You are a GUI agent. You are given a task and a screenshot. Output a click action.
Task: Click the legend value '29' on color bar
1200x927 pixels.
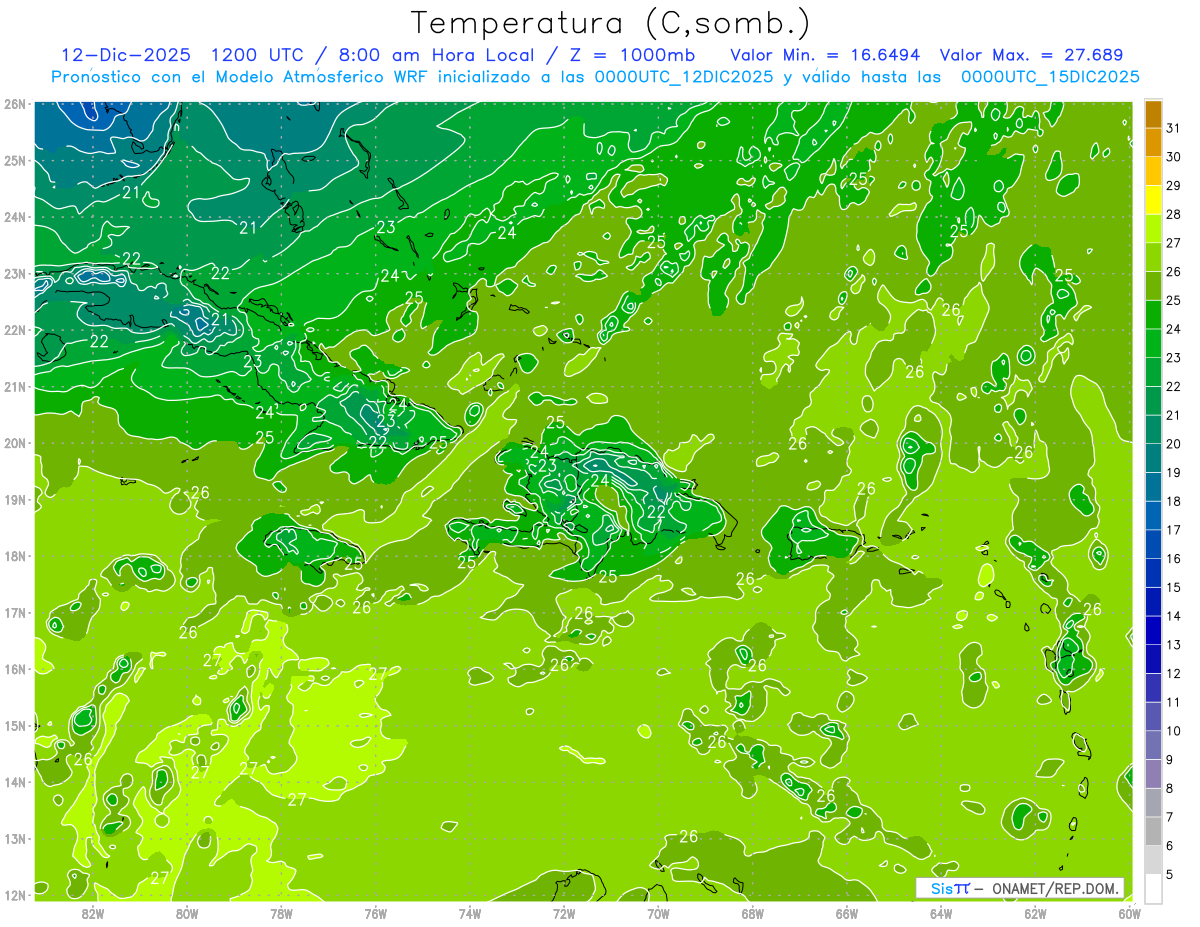pos(1174,186)
